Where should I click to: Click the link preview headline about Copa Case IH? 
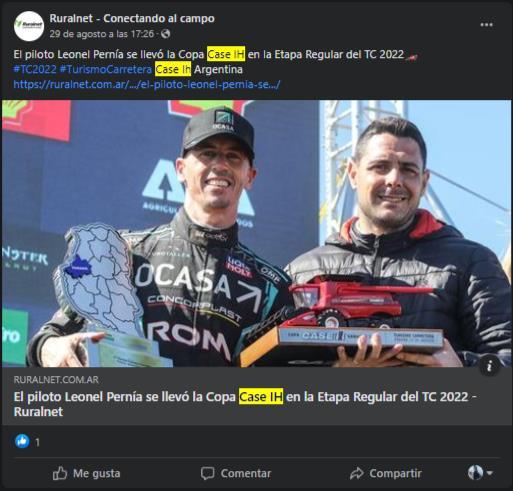245,404
